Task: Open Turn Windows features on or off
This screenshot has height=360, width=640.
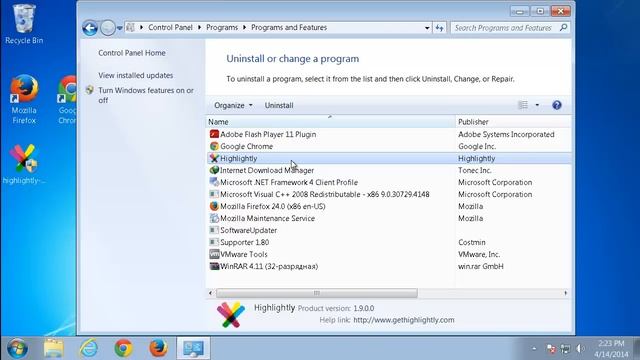Action: click(x=146, y=95)
